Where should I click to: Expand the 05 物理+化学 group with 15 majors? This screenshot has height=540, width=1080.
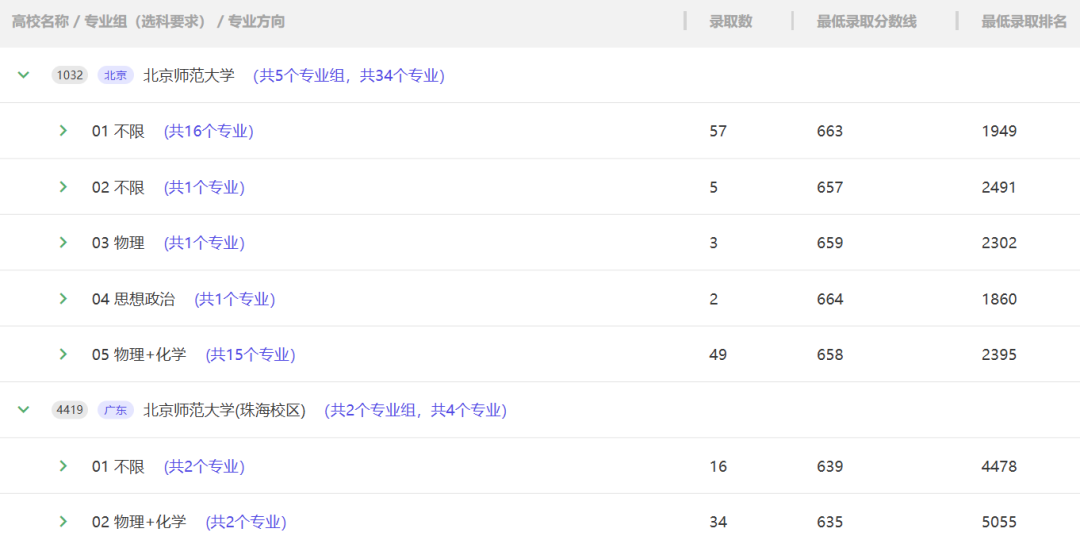[x=63, y=354]
